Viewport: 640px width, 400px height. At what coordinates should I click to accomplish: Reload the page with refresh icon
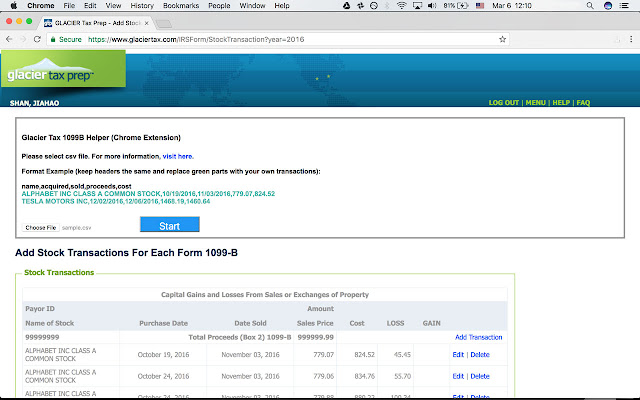37,39
